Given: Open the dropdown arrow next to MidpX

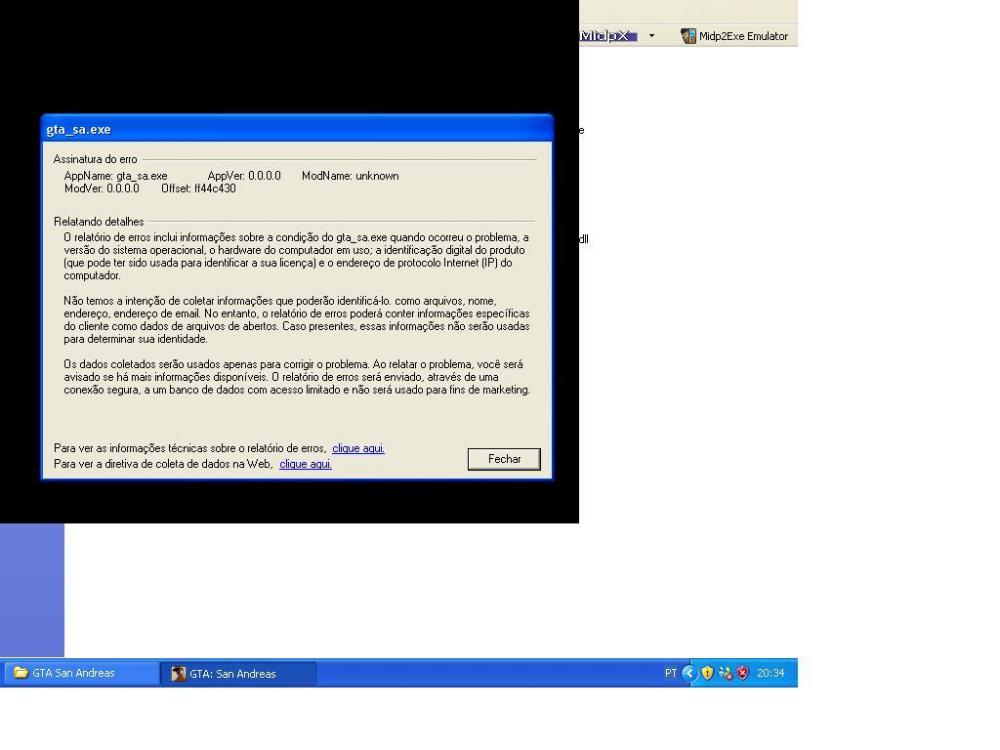Looking at the screenshot, I should [651, 36].
